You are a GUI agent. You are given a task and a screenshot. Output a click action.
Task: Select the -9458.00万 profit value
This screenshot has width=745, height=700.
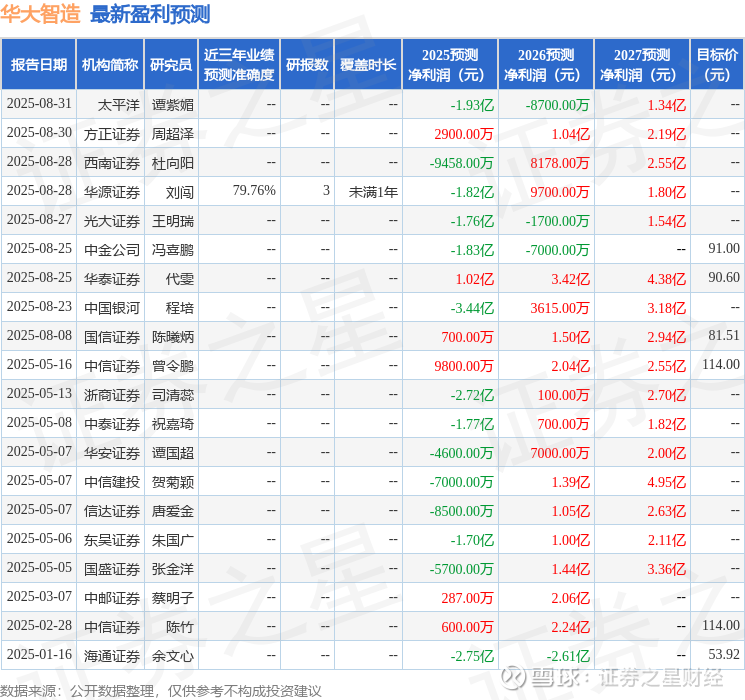click(461, 163)
